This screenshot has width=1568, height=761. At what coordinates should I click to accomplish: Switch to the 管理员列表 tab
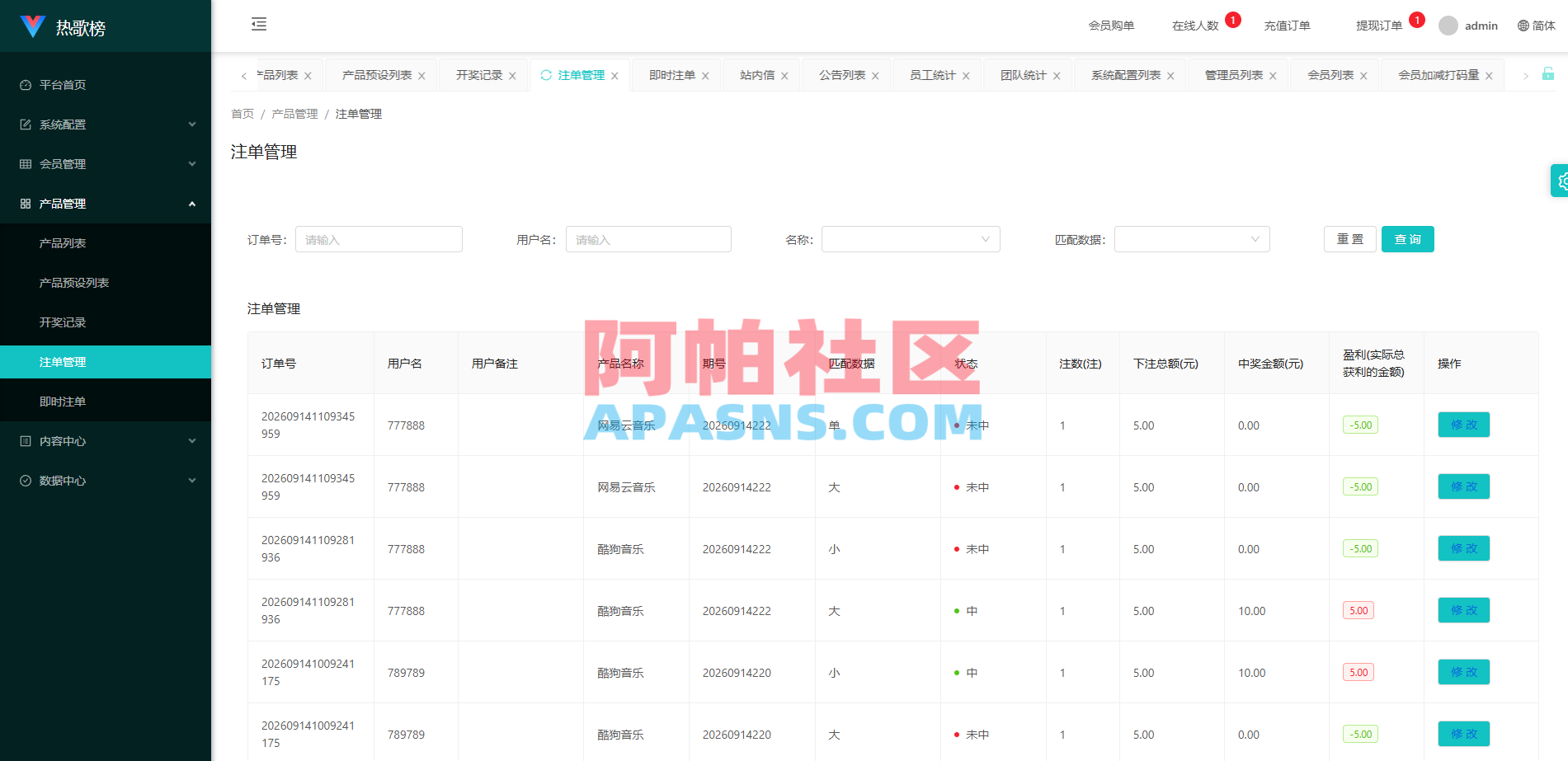point(1234,75)
